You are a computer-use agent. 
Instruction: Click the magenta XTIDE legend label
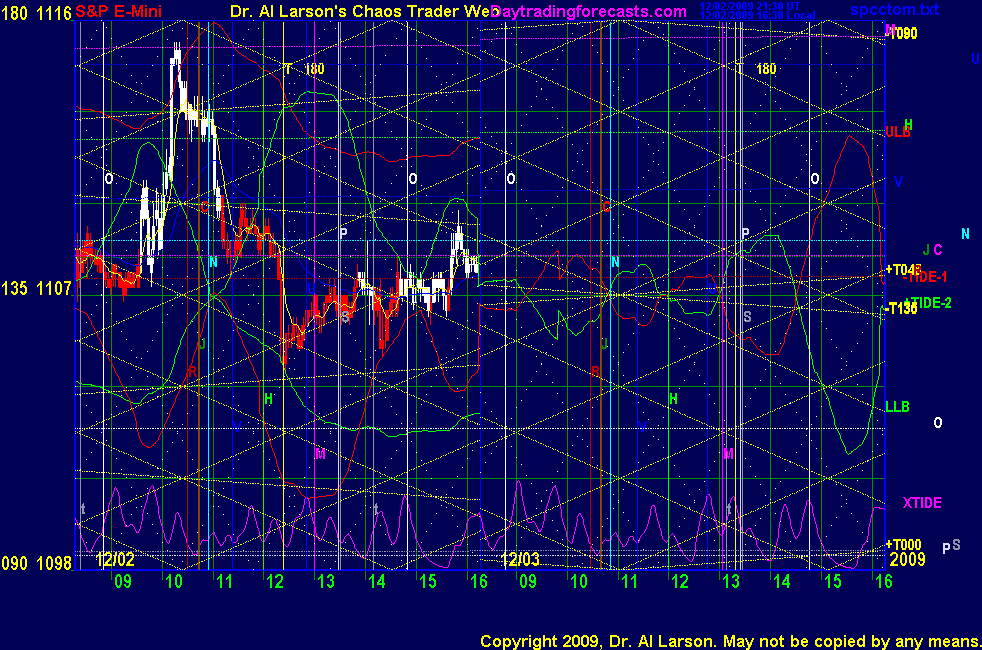pyautogui.click(x=921, y=503)
